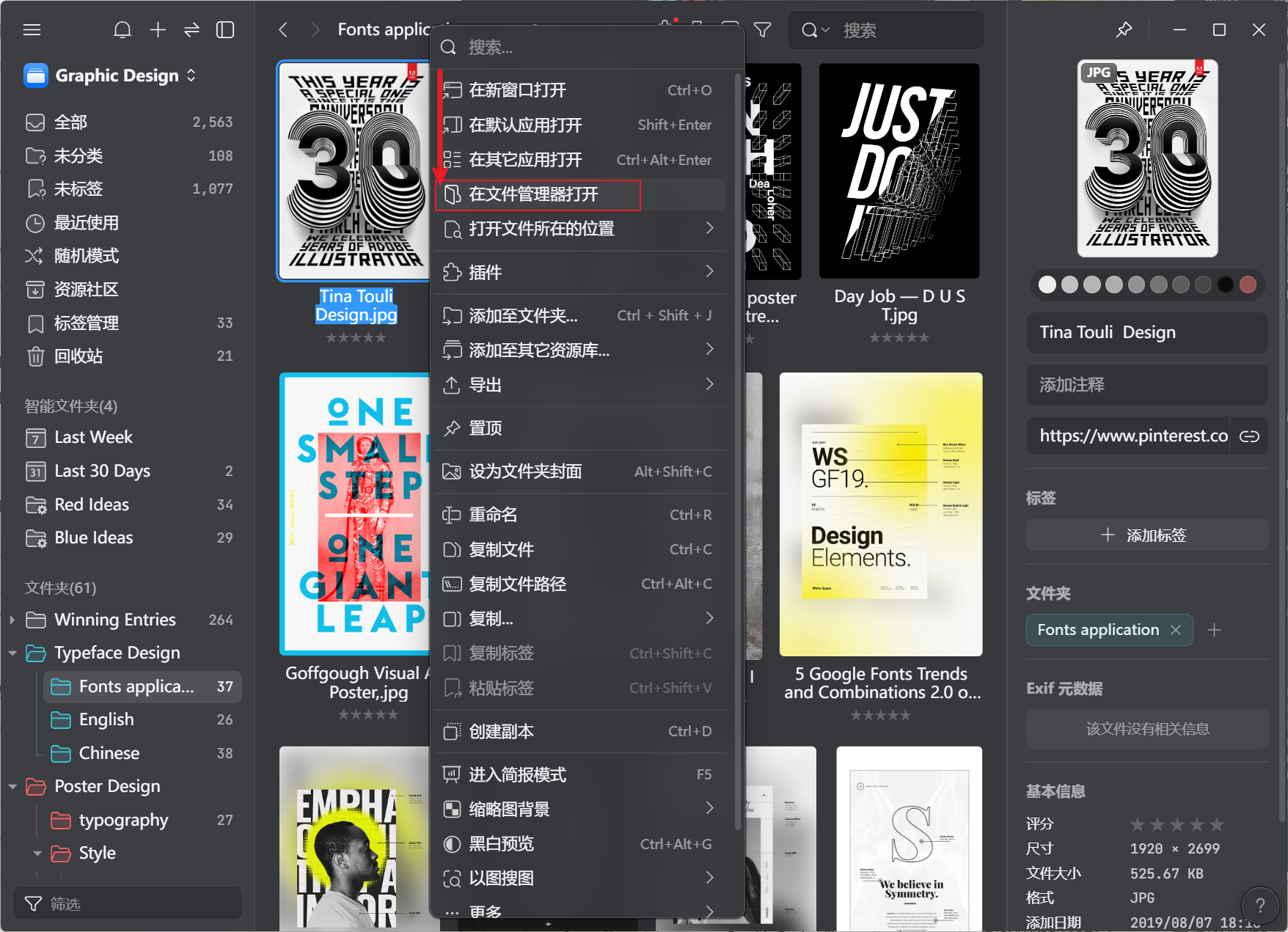Toggle 黑白预览 grayscale preview

580,844
